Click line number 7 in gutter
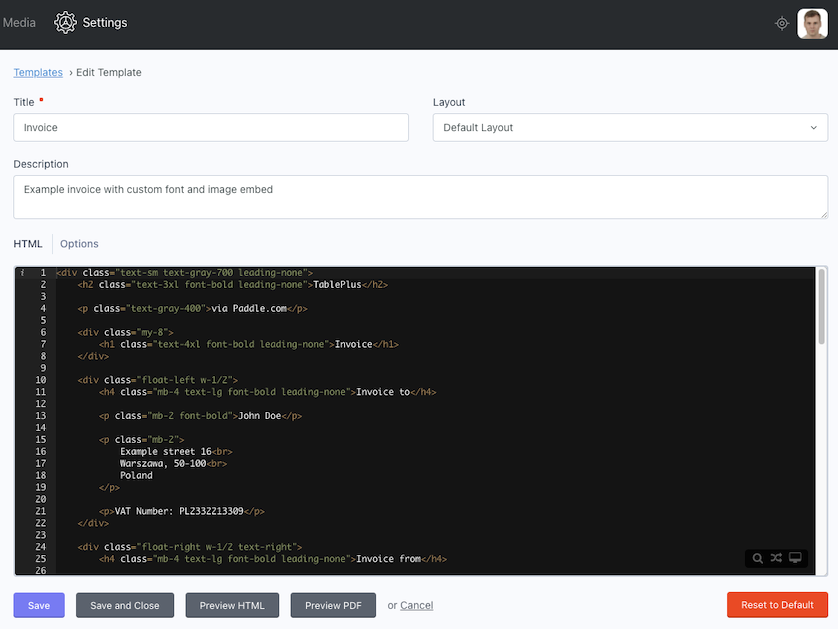 (x=43, y=344)
